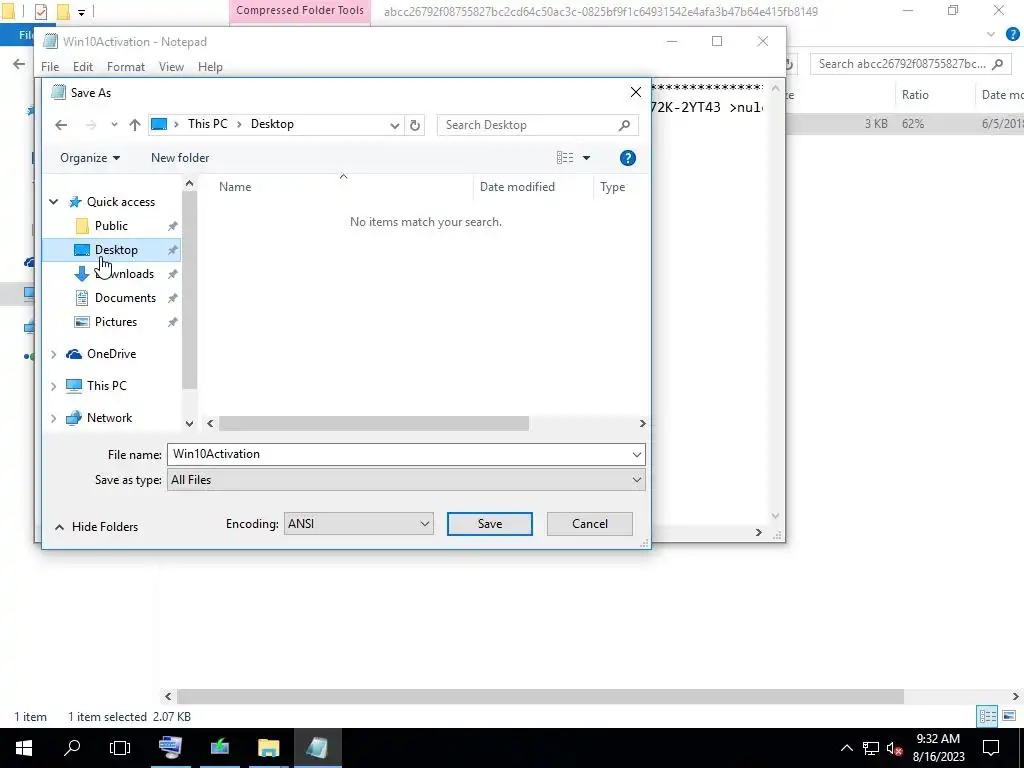Click the Cancel button
The width and height of the screenshot is (1024, 768).
(x=590, y=524)
